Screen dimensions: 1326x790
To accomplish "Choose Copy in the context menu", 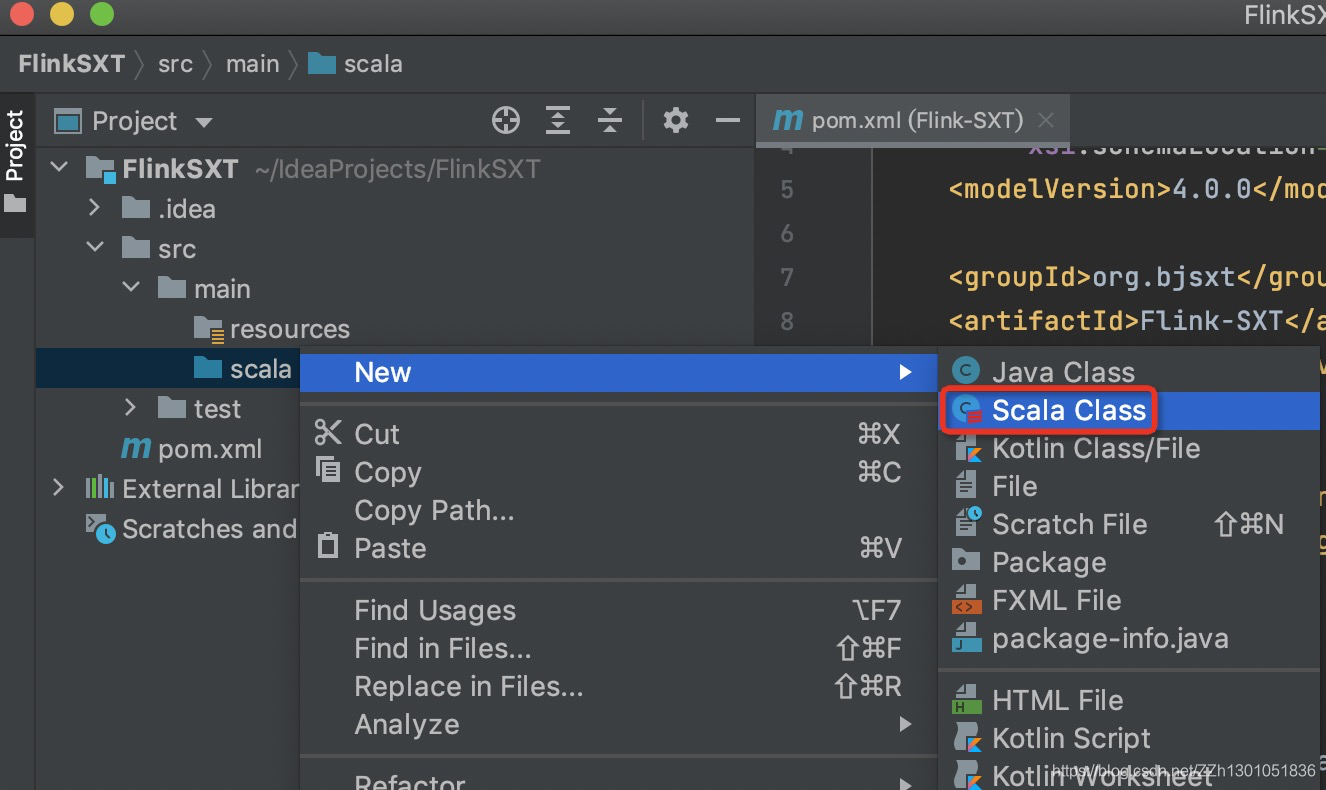I will tap(618, 472).
